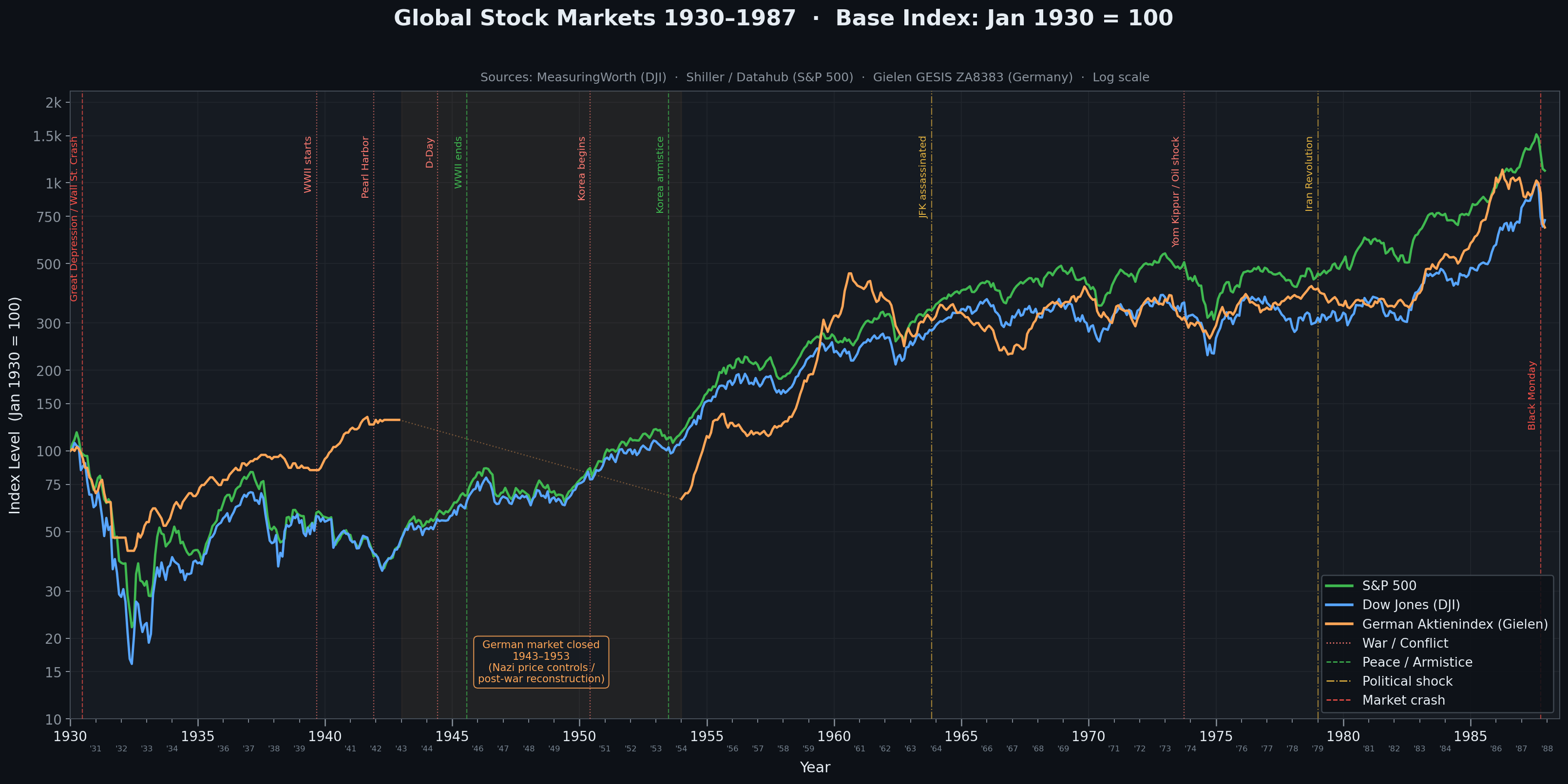1568x784 pixels.
Task: Click the German market closed annotation box
Action: point(540,662)
